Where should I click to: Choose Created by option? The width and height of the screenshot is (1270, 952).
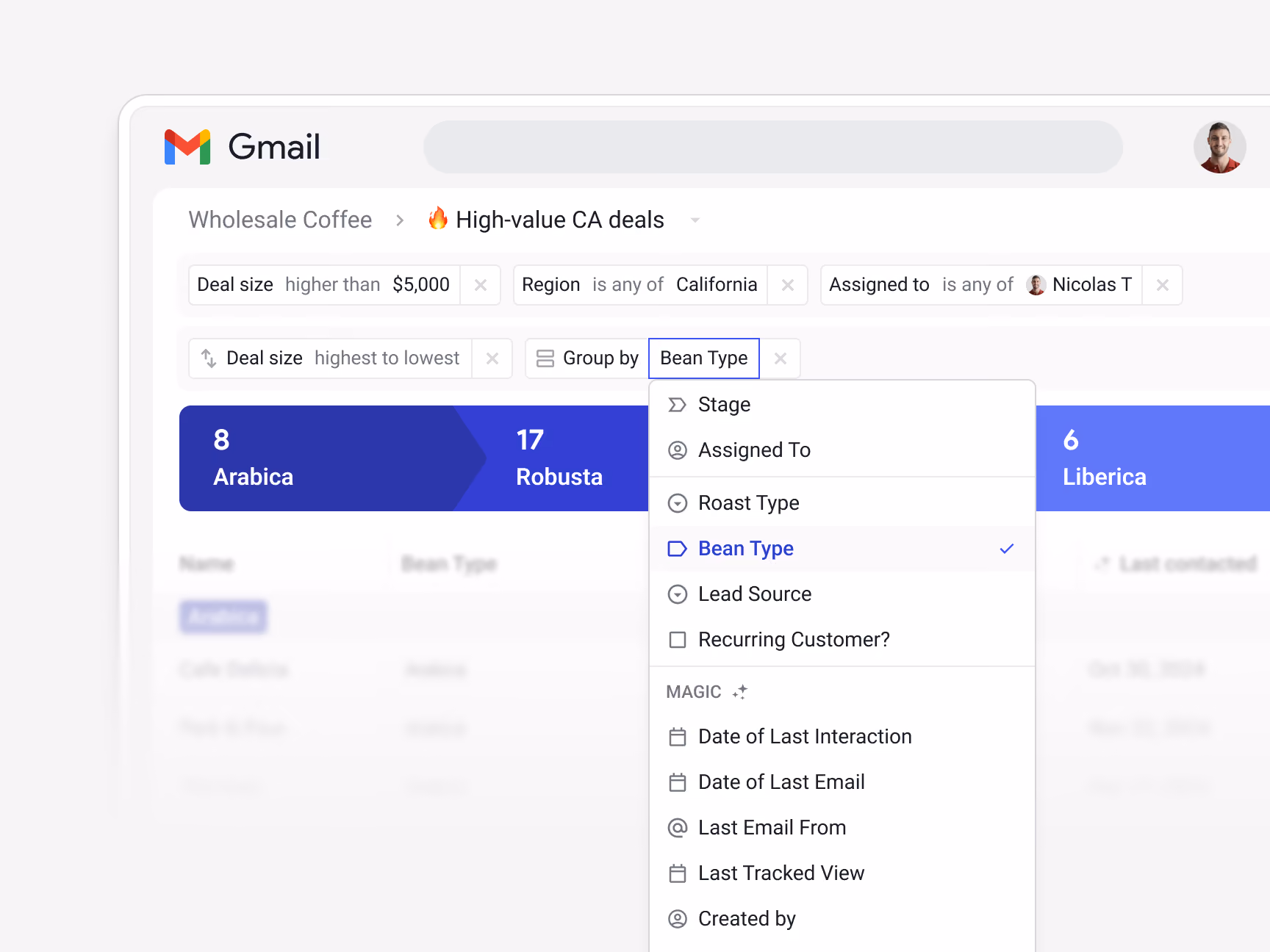[842, 919]
